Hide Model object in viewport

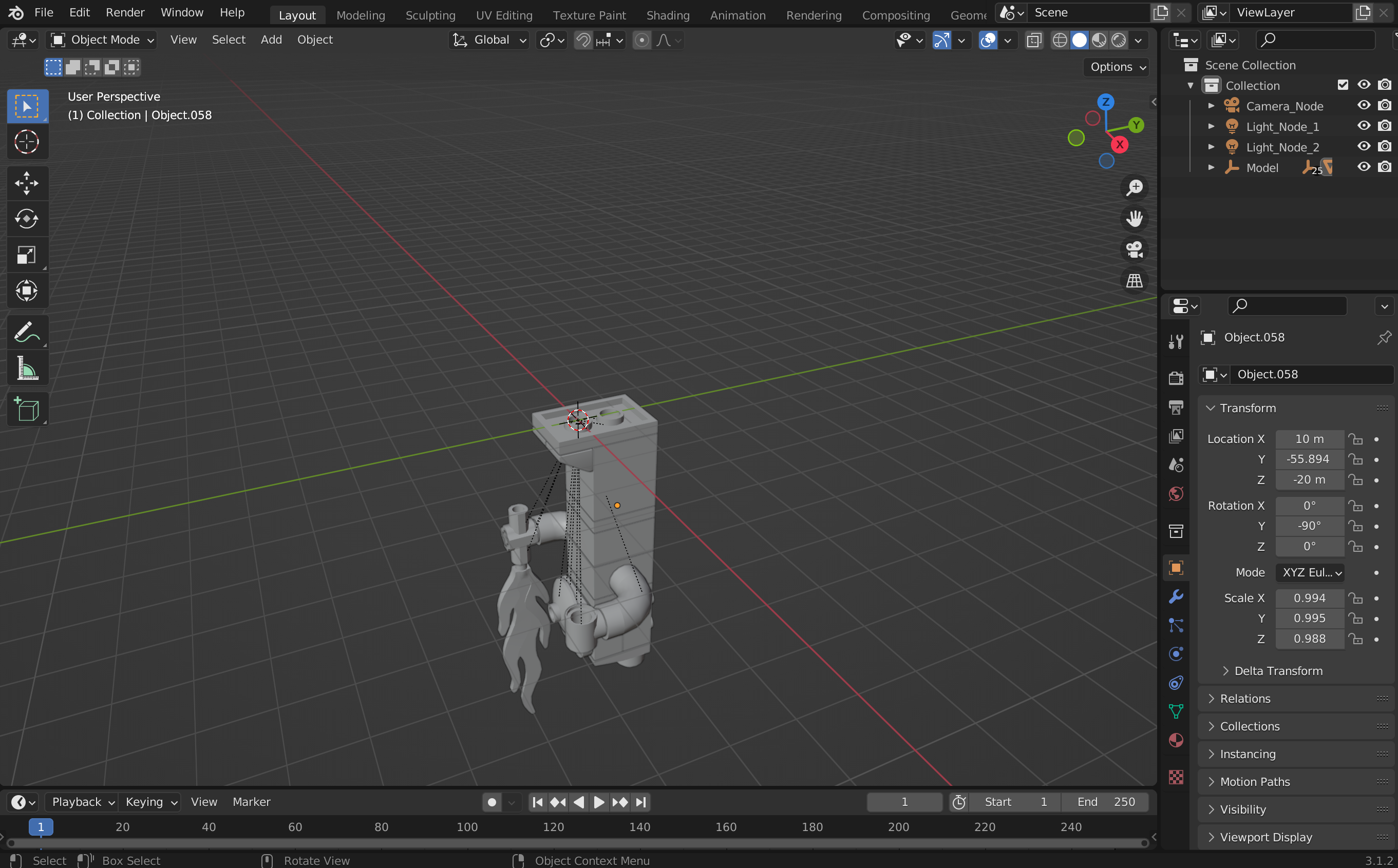coord(1364,167)
